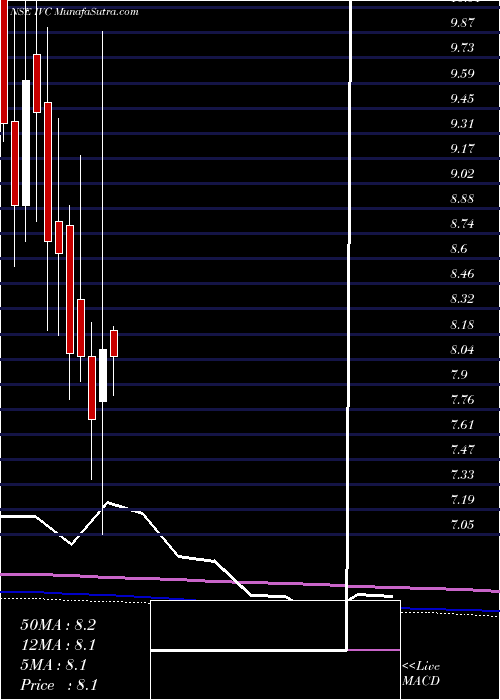Screen dimensions: 500x700
Task: Click the 9.59 price axis label
Action: click(462, 73)
